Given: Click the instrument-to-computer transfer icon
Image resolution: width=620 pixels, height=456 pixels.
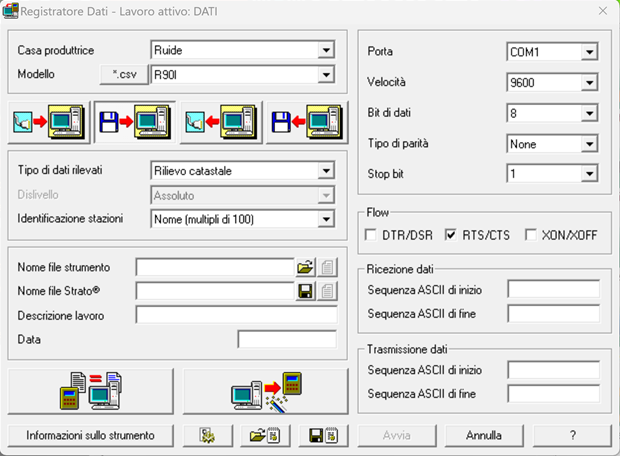Looking at the screenshot, I should click(x=48, y=123).
